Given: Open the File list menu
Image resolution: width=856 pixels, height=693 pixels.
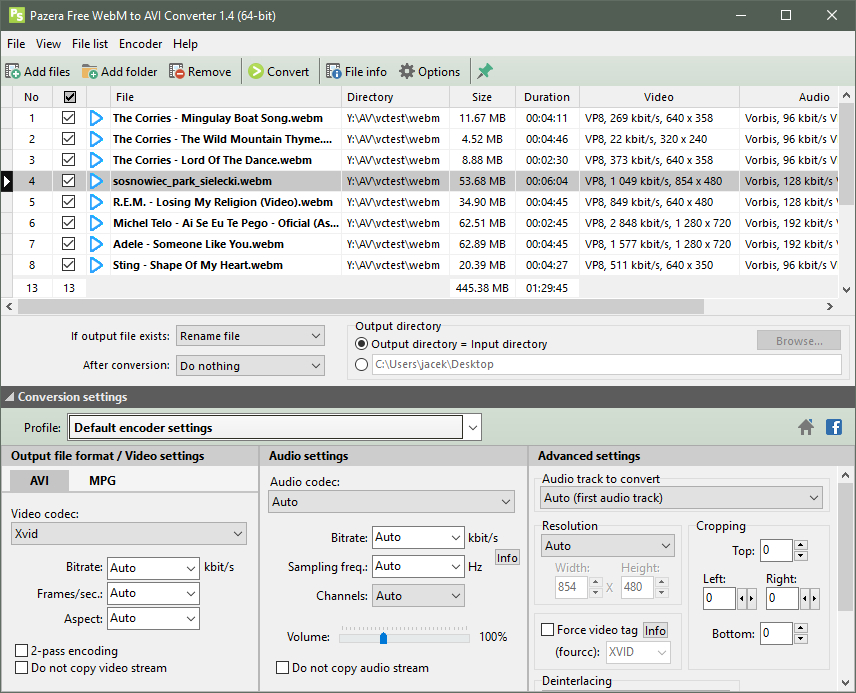Looking at the screenshot, I should pyautogui.click(x=90, y=44).
